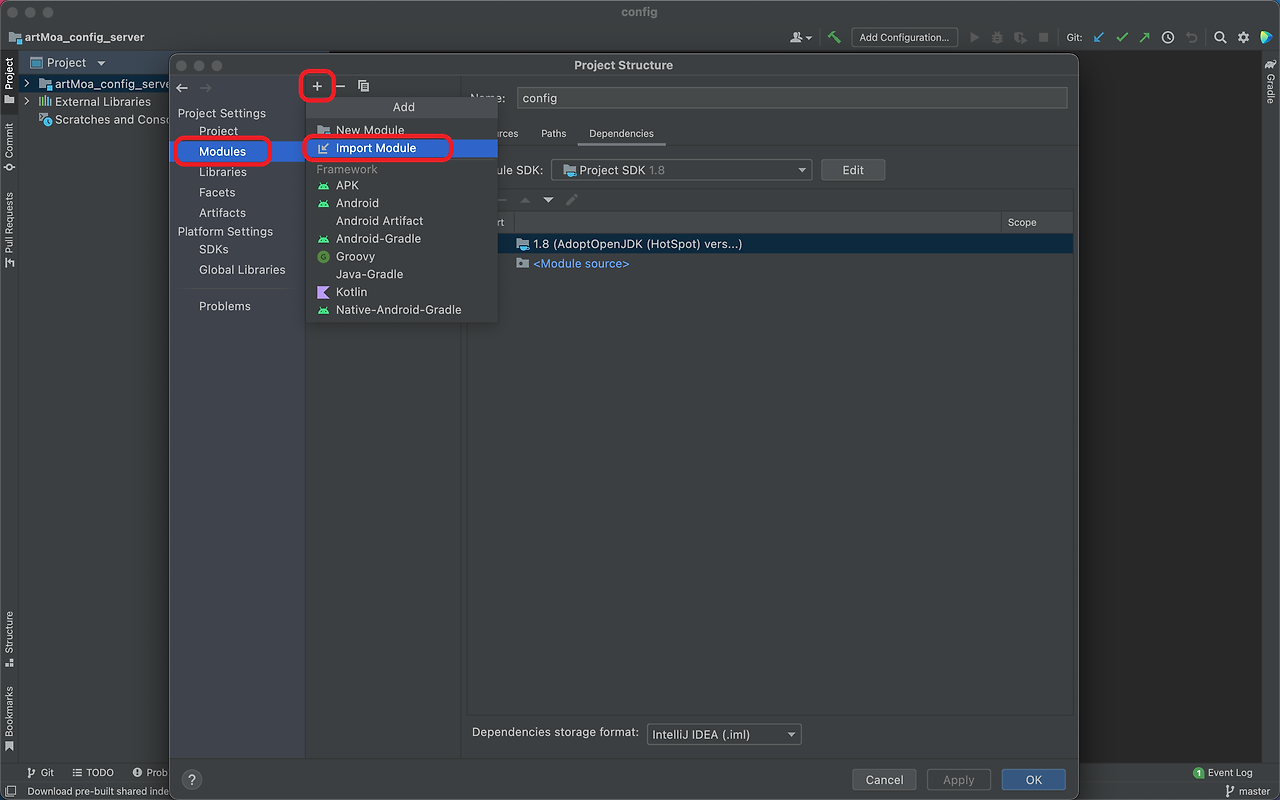Click the plus icon to add a module

coord(317,86)
